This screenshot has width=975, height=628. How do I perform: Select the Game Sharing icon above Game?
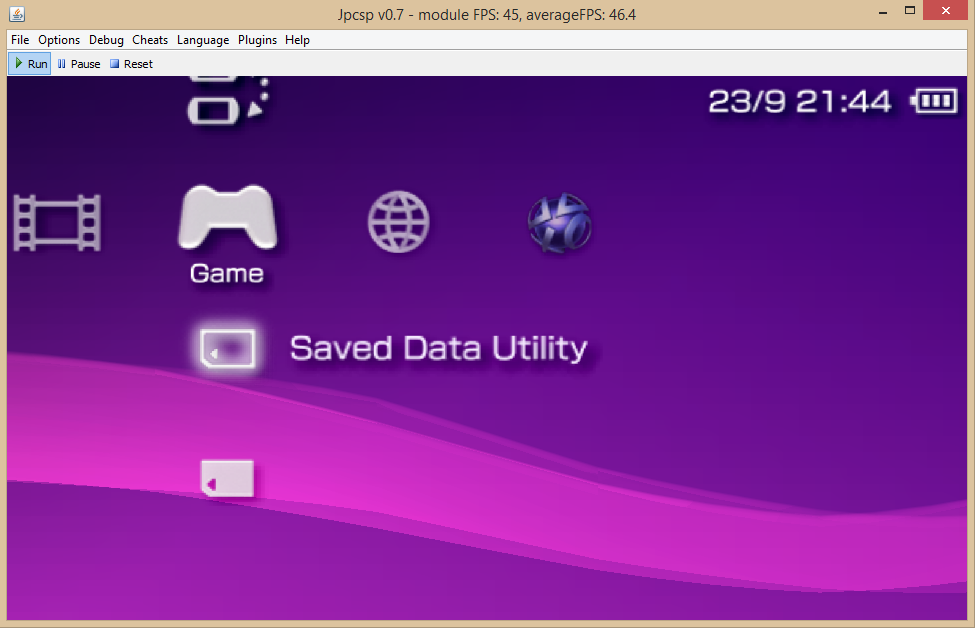click(x=228, y=101)
